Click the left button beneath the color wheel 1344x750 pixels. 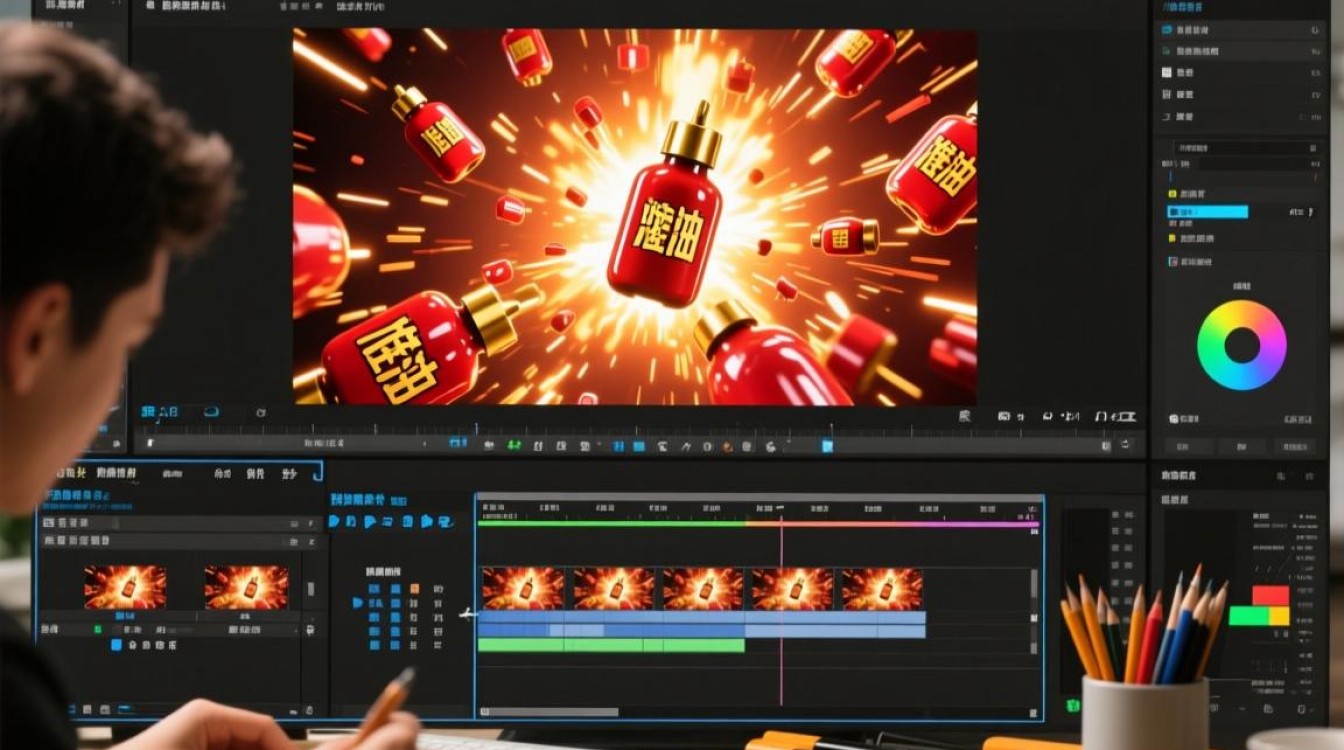[x=1189, y=446]
